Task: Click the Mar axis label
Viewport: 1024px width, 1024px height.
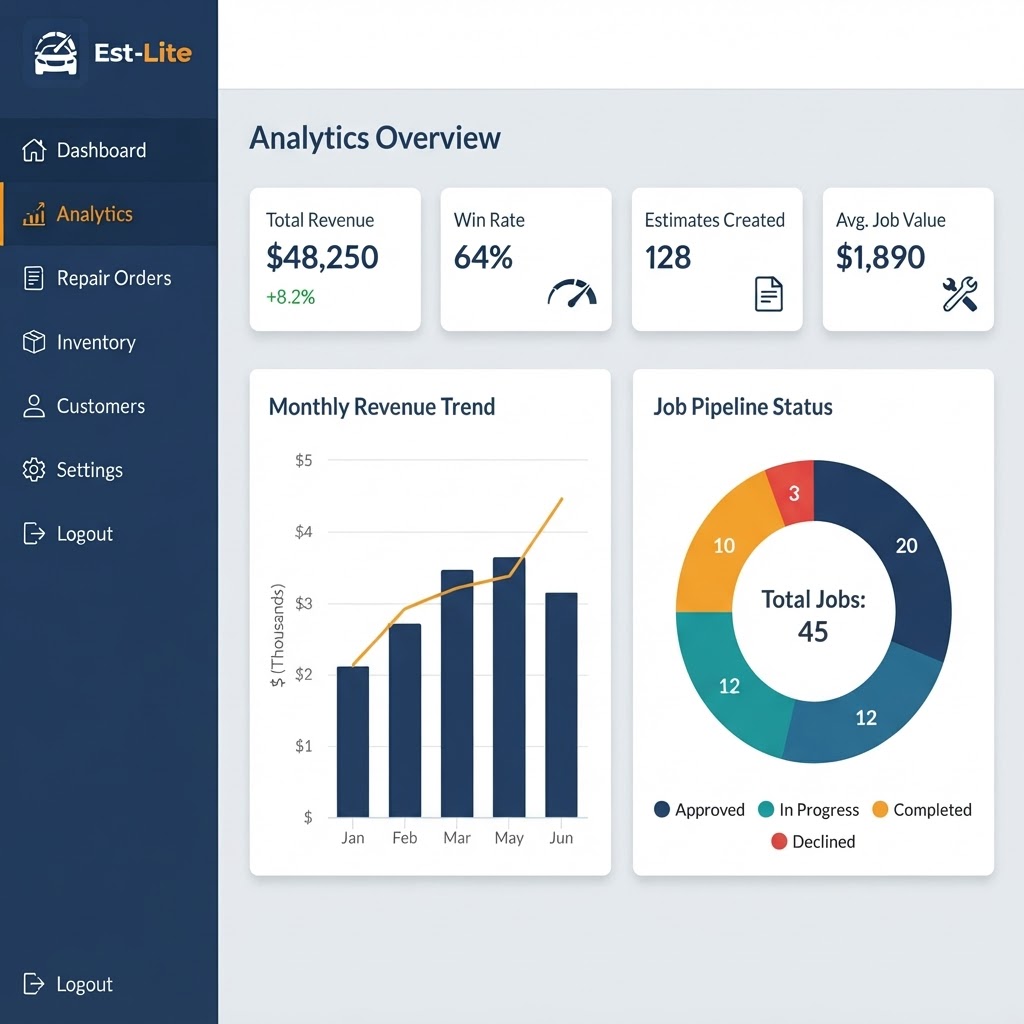Action: (x=457, y=837)
